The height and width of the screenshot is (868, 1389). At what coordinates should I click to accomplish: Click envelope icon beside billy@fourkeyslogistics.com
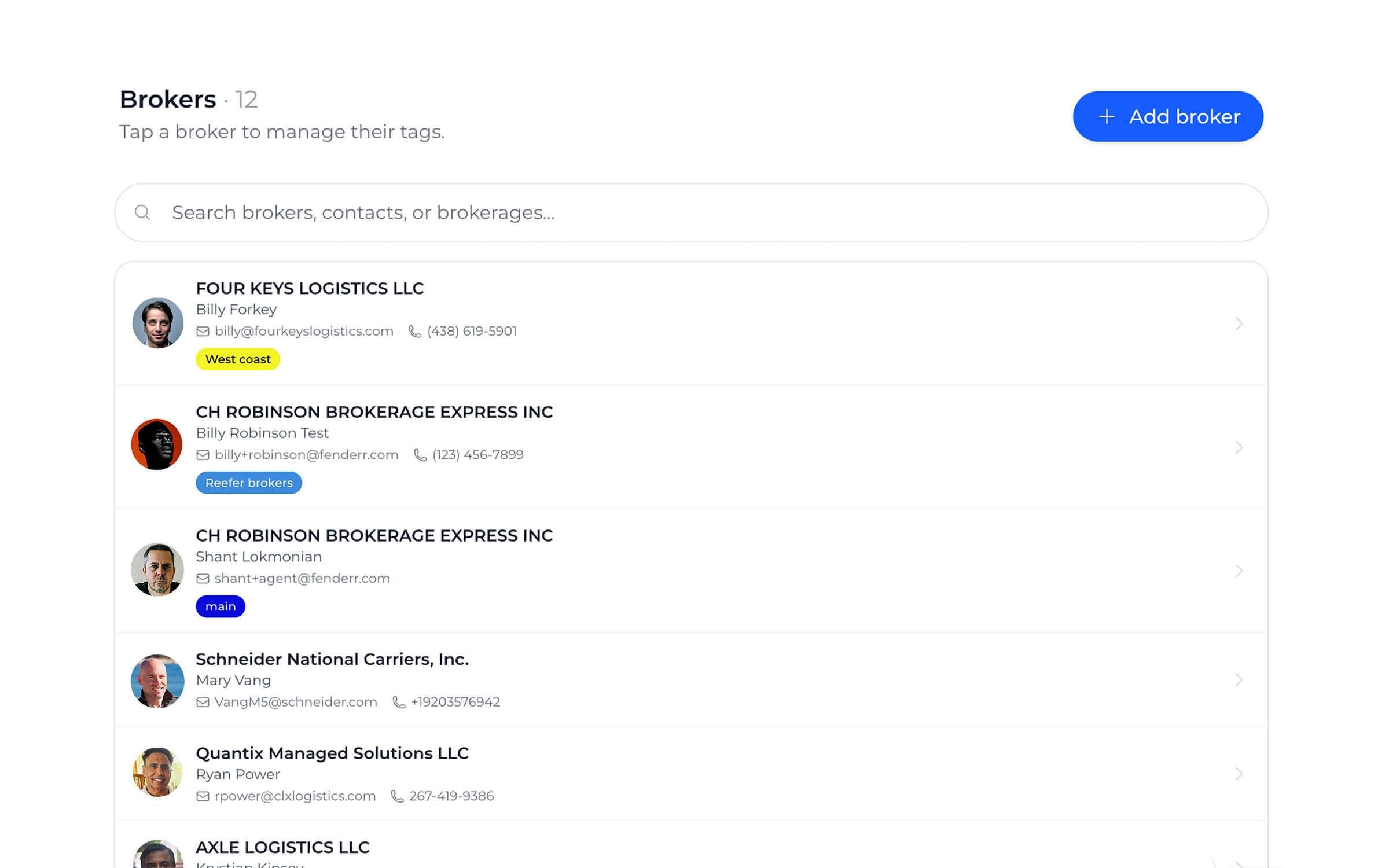click(x=203, y=332)
